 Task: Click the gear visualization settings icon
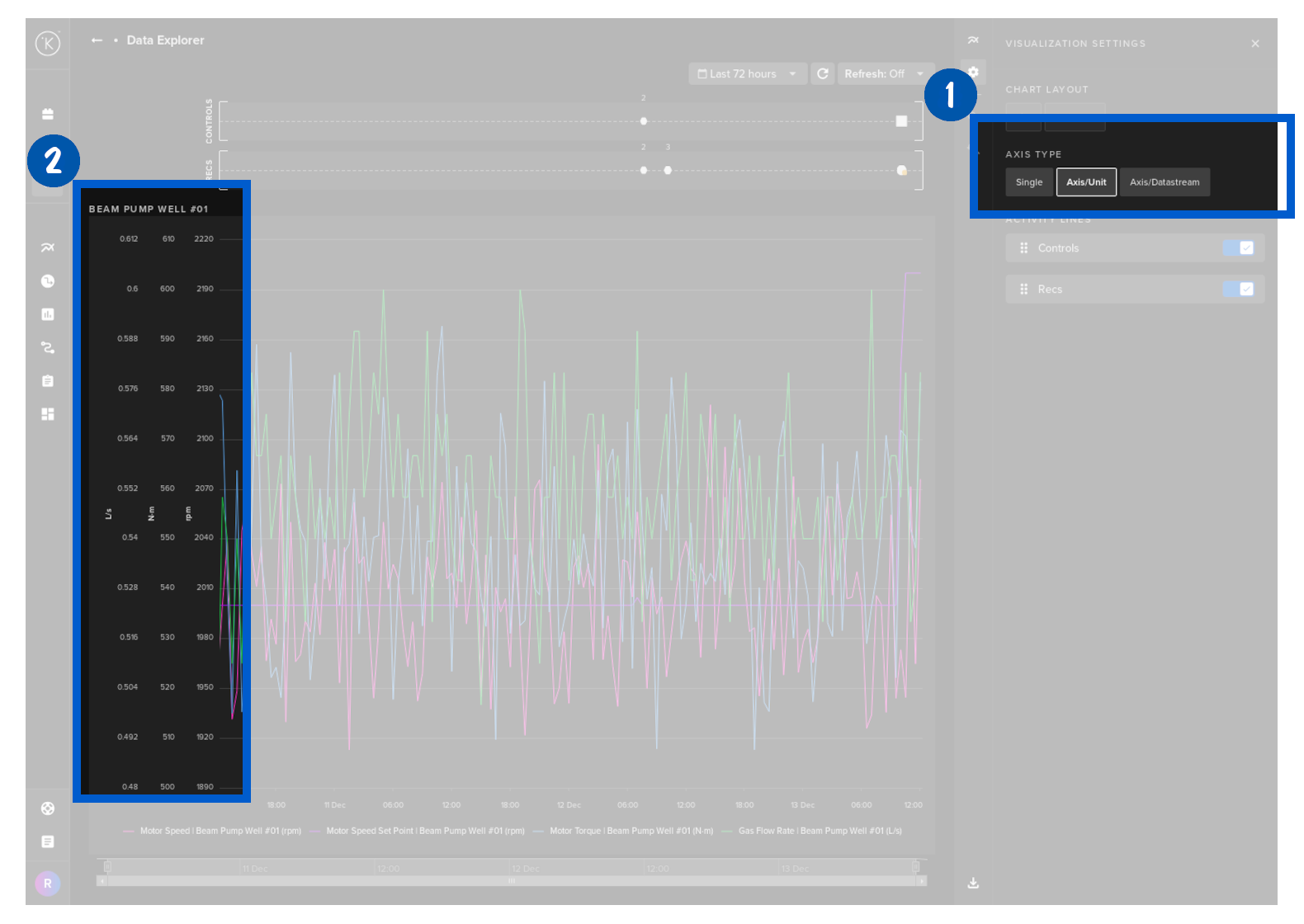point(974,73)
